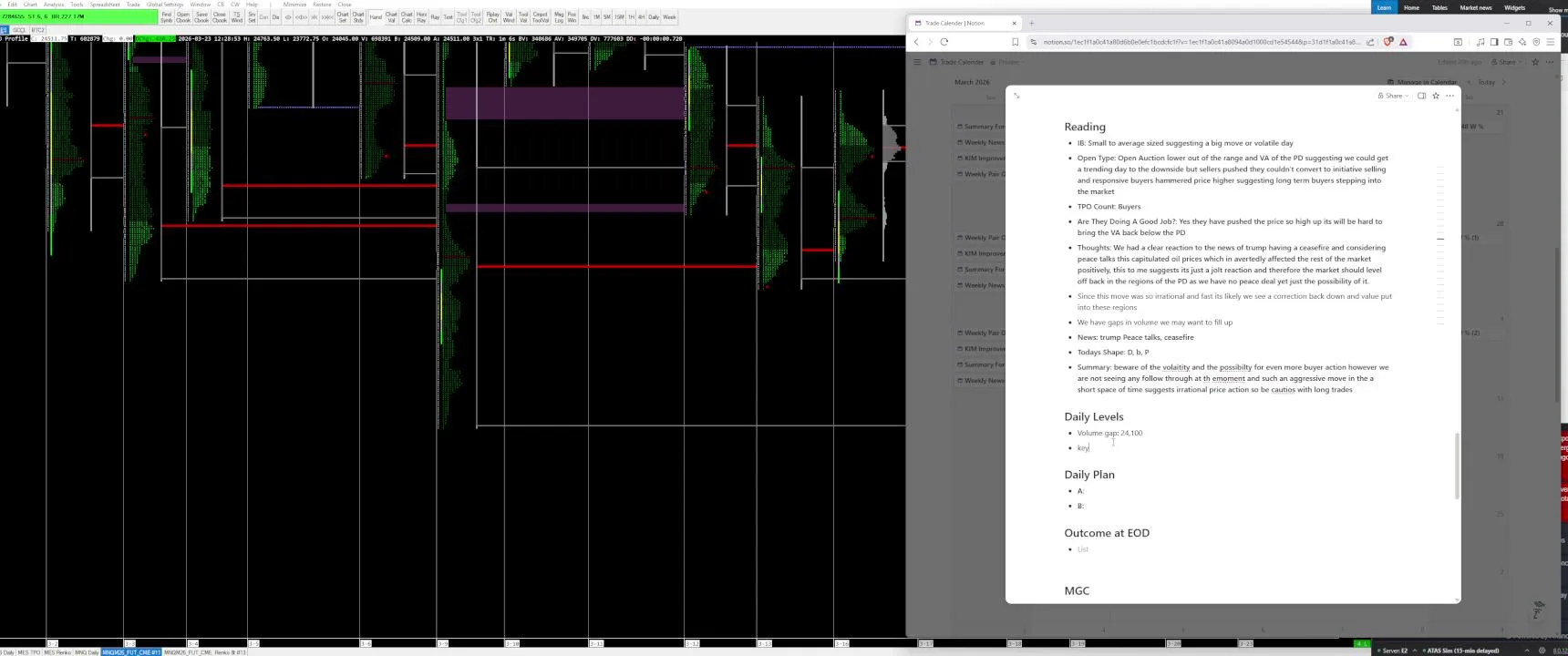1568x656 pixels.
Task: Click browser back button
Action: 916,42
